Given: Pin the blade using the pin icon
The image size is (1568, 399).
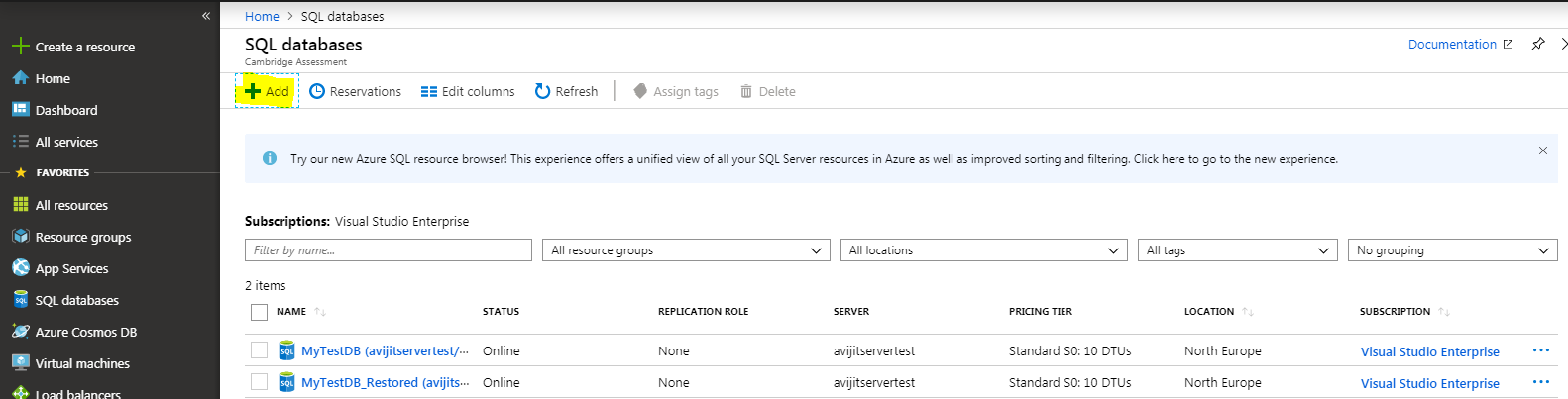Looking at the screenshot, I should point(1537,44).
